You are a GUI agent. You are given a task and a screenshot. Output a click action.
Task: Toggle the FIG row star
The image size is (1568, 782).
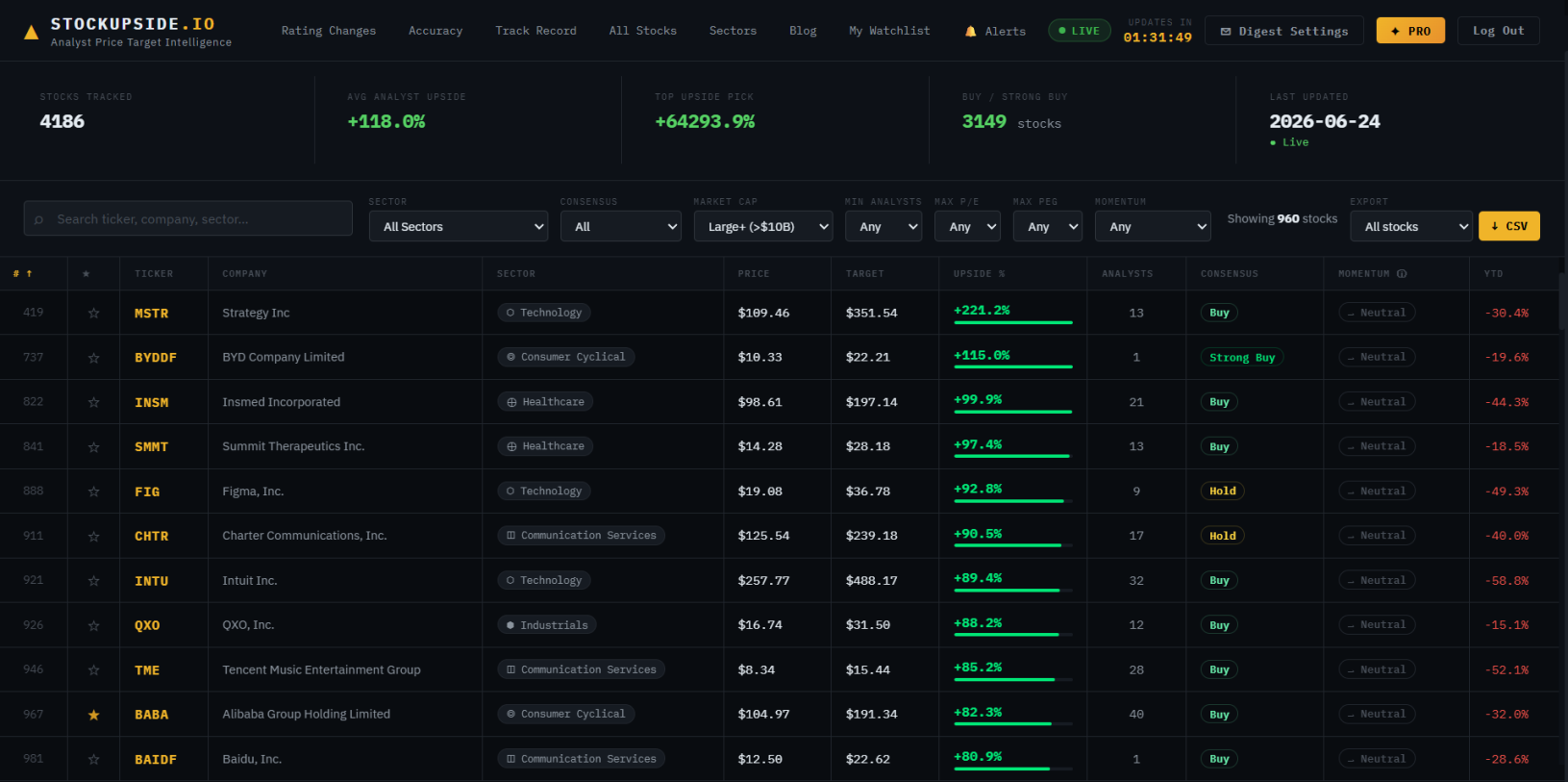click(93, 492)
